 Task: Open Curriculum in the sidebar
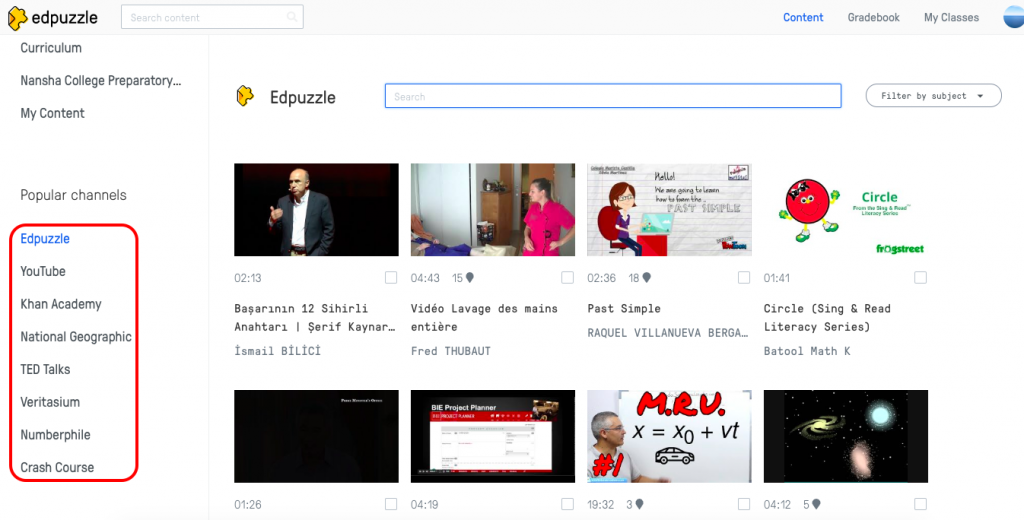coord(51,48)
